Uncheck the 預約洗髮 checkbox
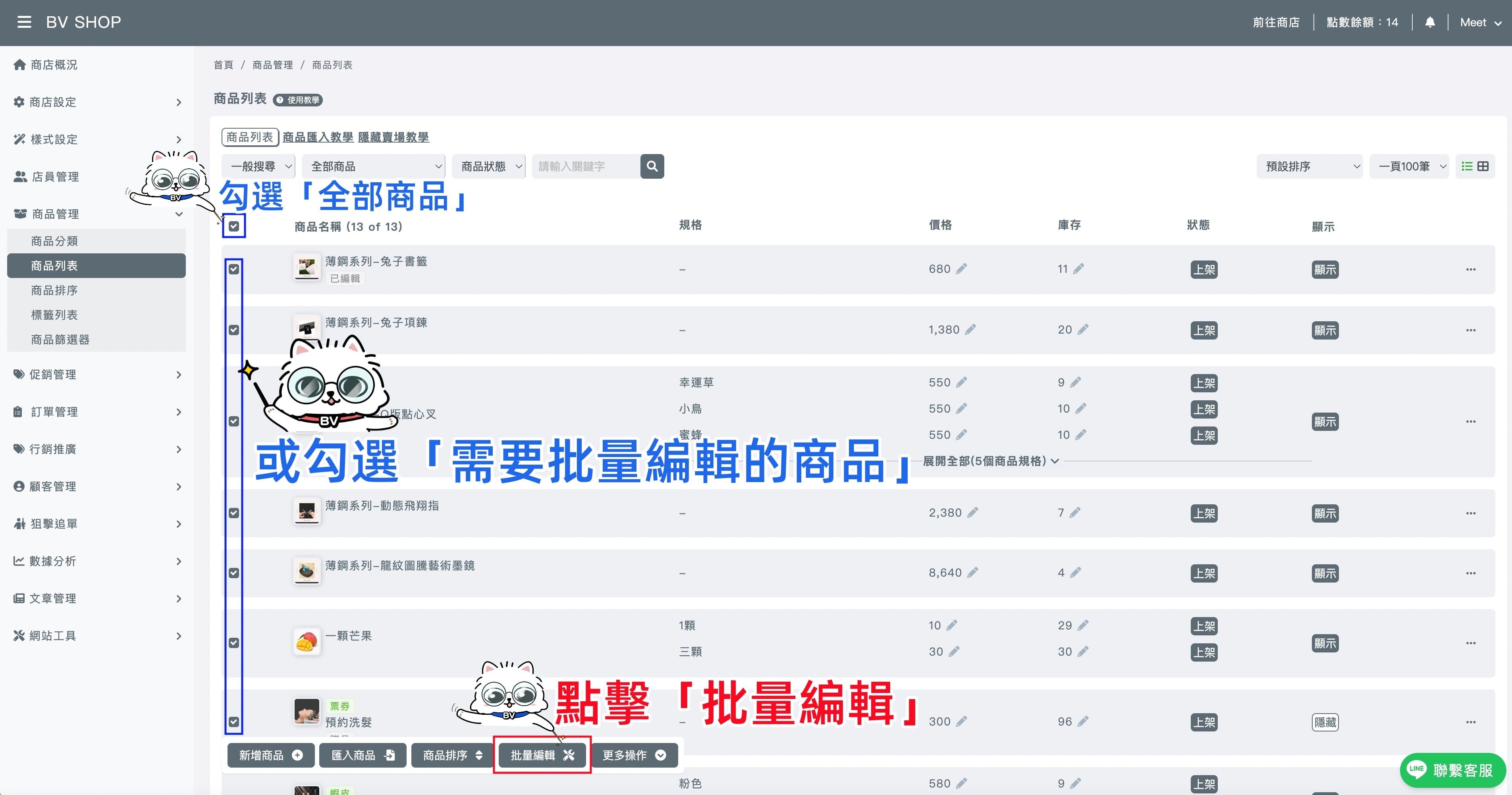The image size is (1512, 795). tap(233, 722)
